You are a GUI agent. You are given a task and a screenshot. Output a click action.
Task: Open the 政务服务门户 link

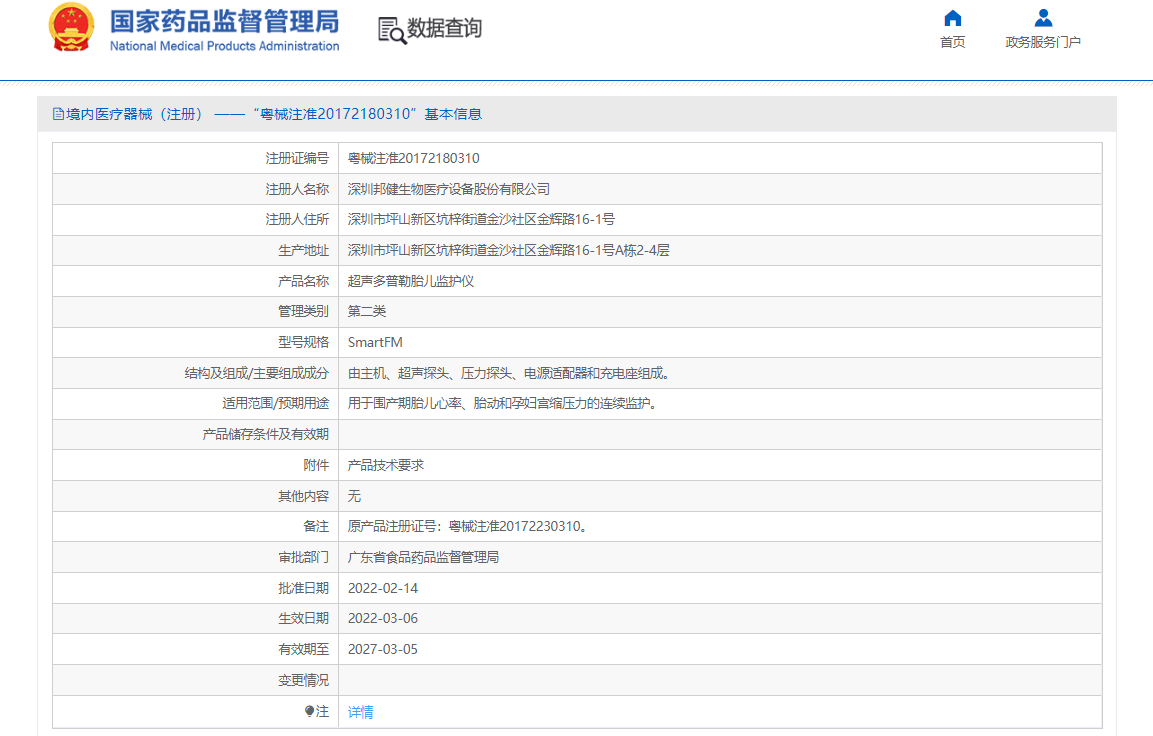tap(1043, 42)
